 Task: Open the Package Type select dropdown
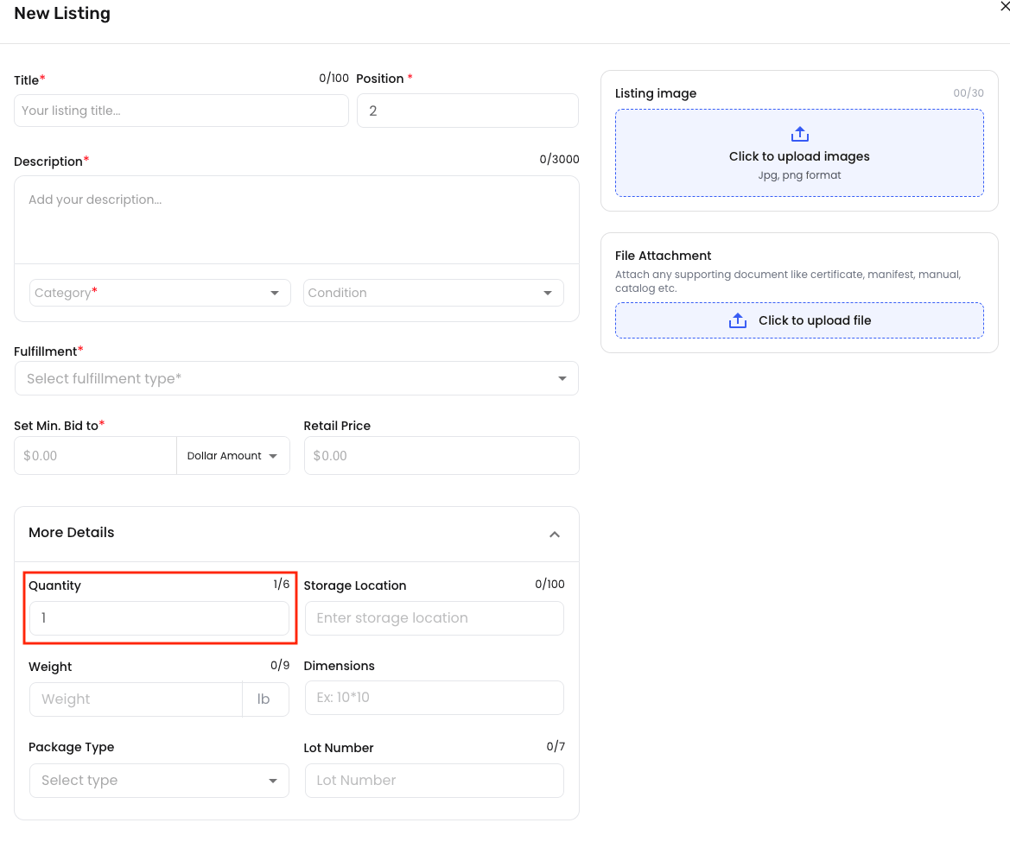click(159, 780)
